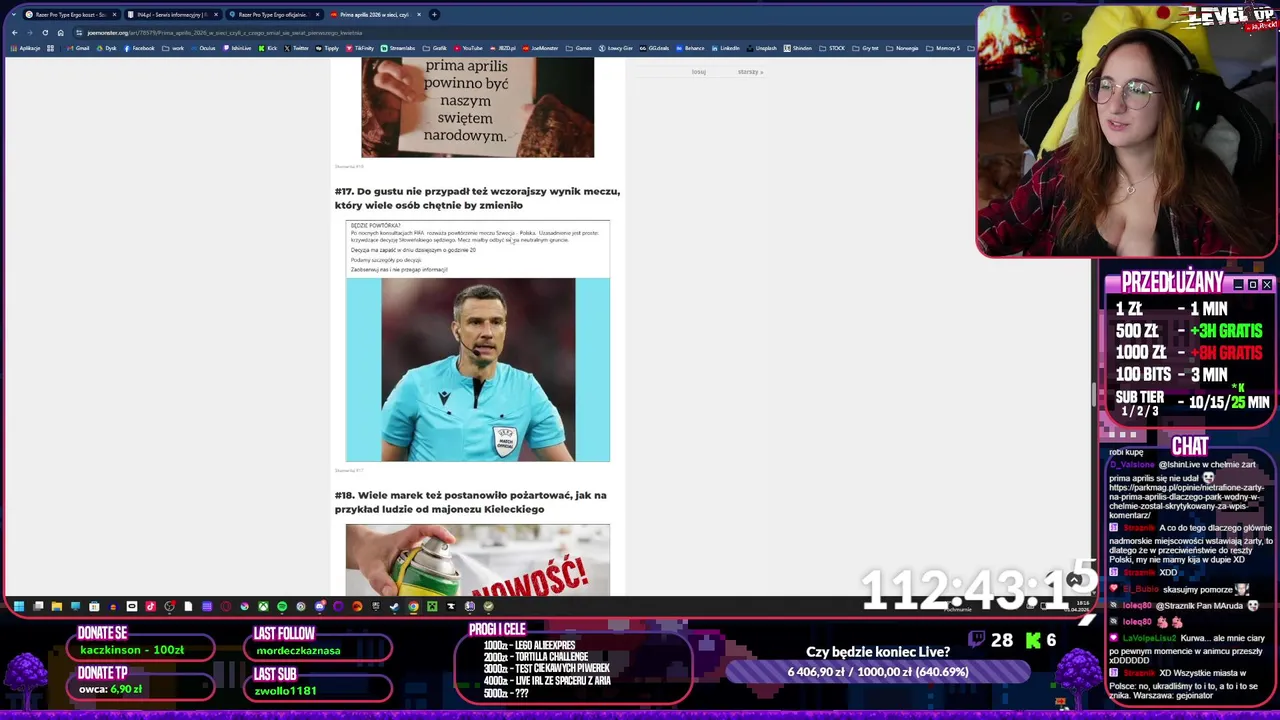Click the 'losuj' link
Image resolution: width=1280 pixels, height=720 pixels.
(698, 72)
